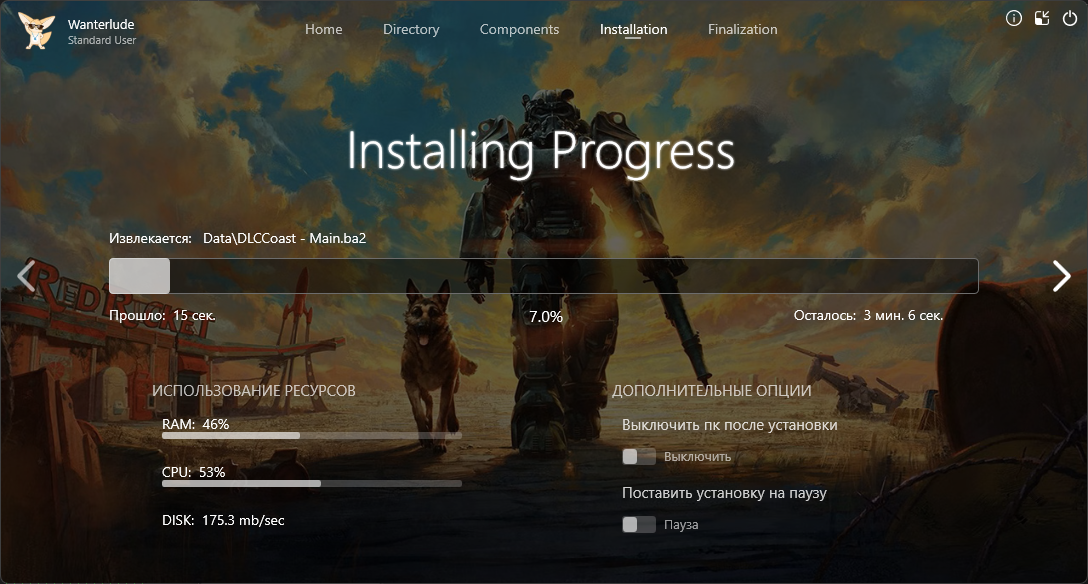Click the 'Пауза' label text
1088x584 pixels.
point(681,525)
